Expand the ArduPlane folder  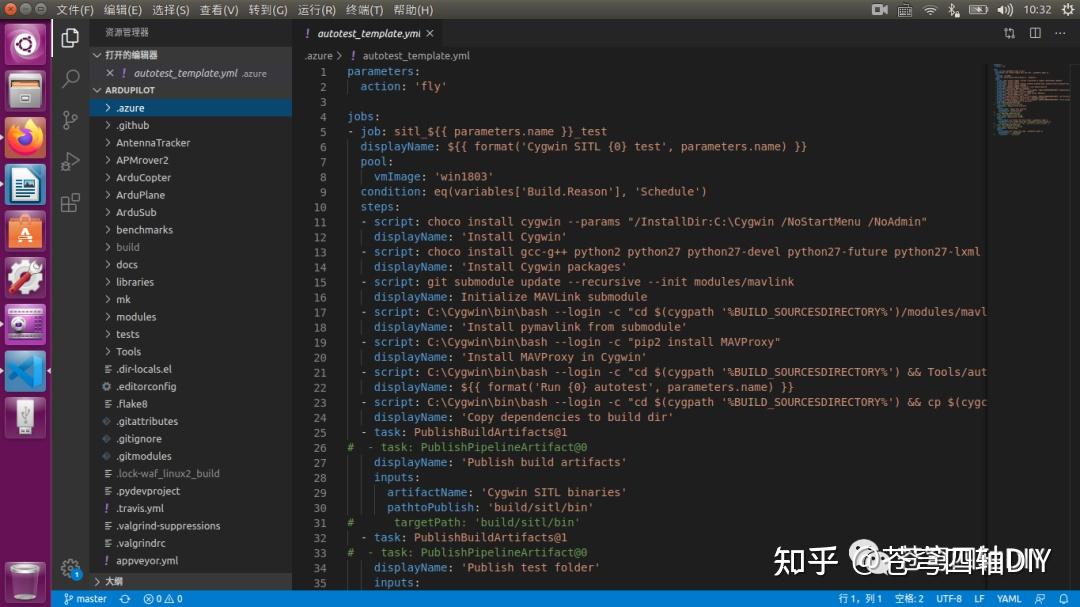click(191, 195)
